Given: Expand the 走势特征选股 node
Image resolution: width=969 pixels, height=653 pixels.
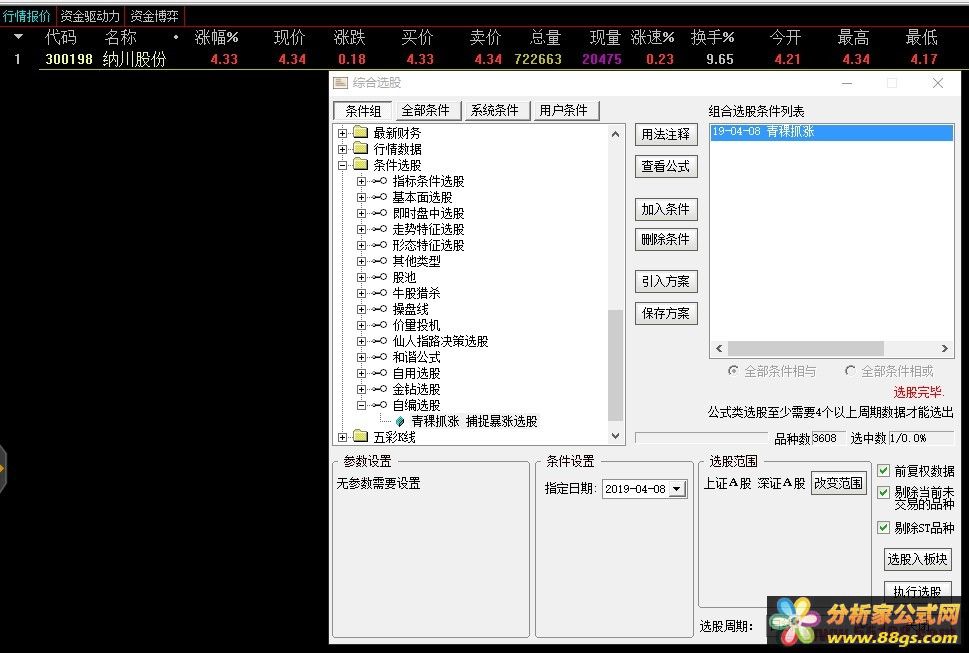Looking at the screenshot, I should 362,229.
